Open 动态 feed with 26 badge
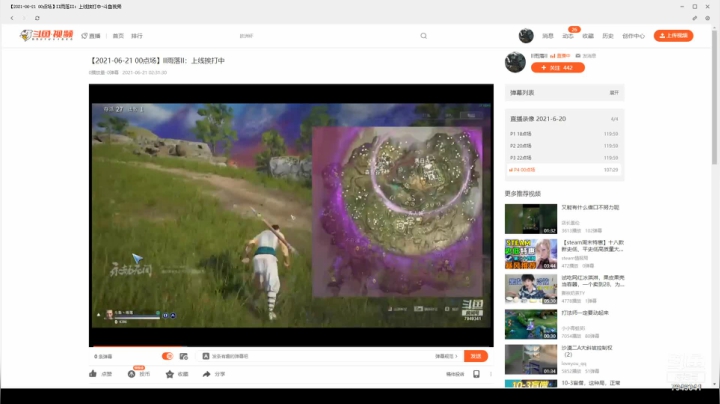This screenshot has height=404, width=720. click(568, 36)
